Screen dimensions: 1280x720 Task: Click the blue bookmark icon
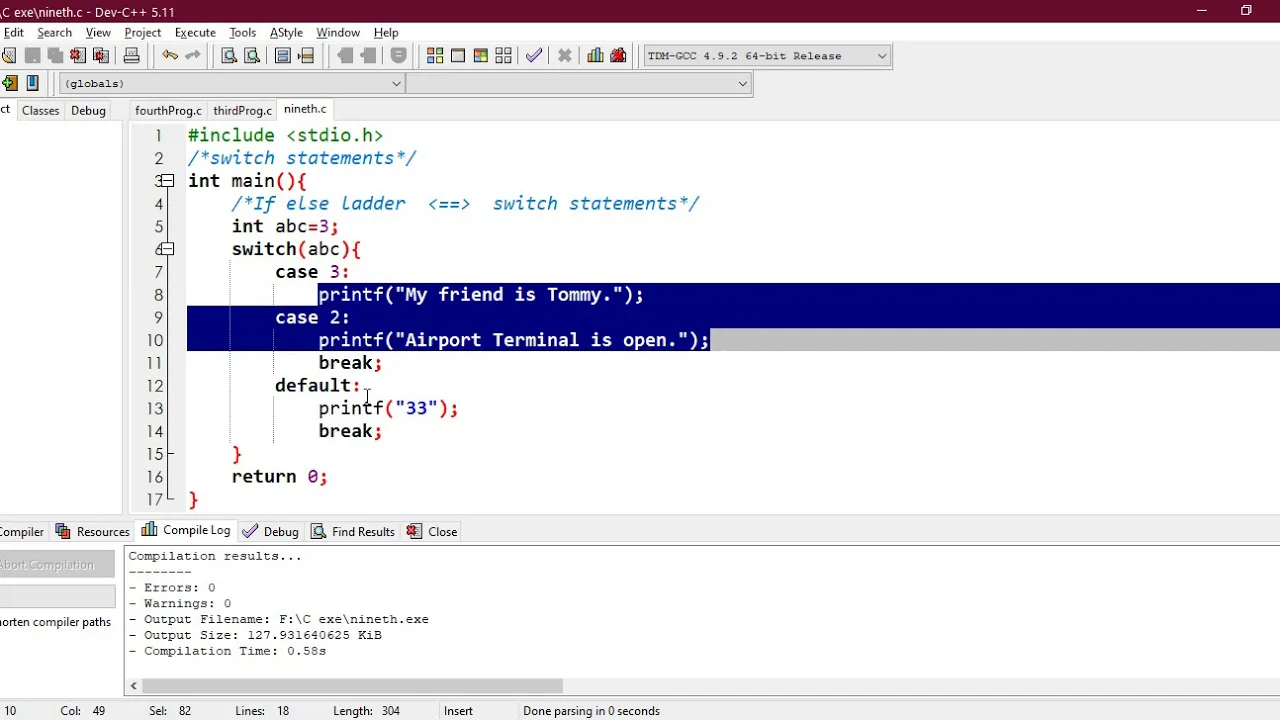pos(32,83)
